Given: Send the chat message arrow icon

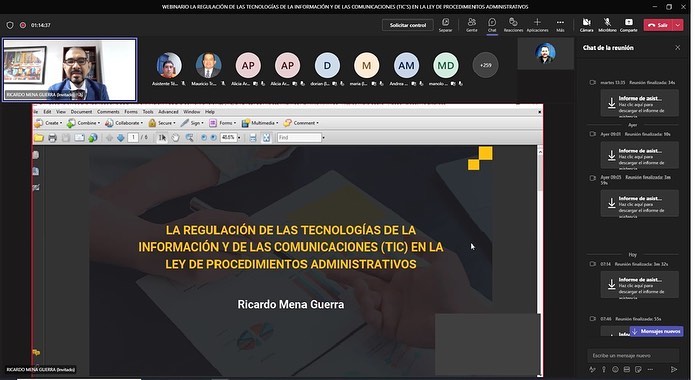Looking at the screenshot, I should point(674,369).
